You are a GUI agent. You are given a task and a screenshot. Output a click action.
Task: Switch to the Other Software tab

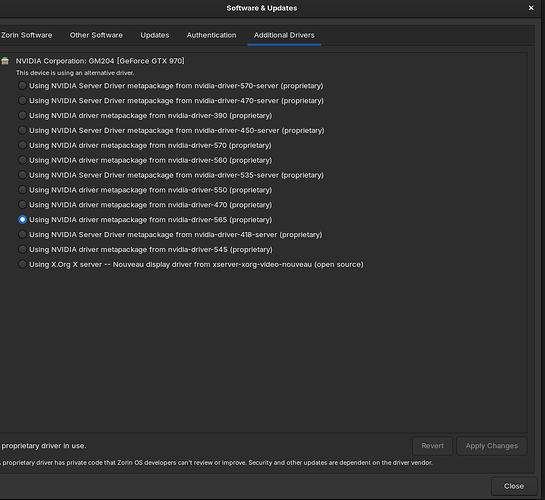(x=96, y=35)
